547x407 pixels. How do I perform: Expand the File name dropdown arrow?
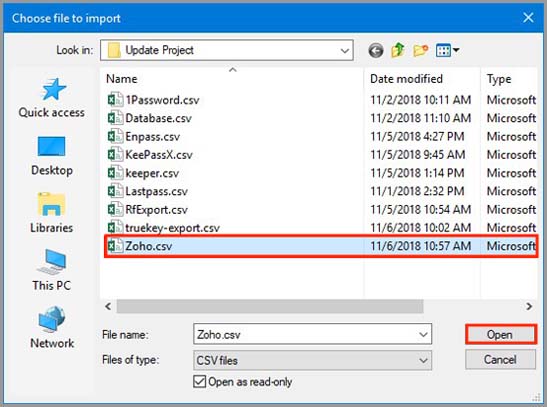tap(423, 335)
